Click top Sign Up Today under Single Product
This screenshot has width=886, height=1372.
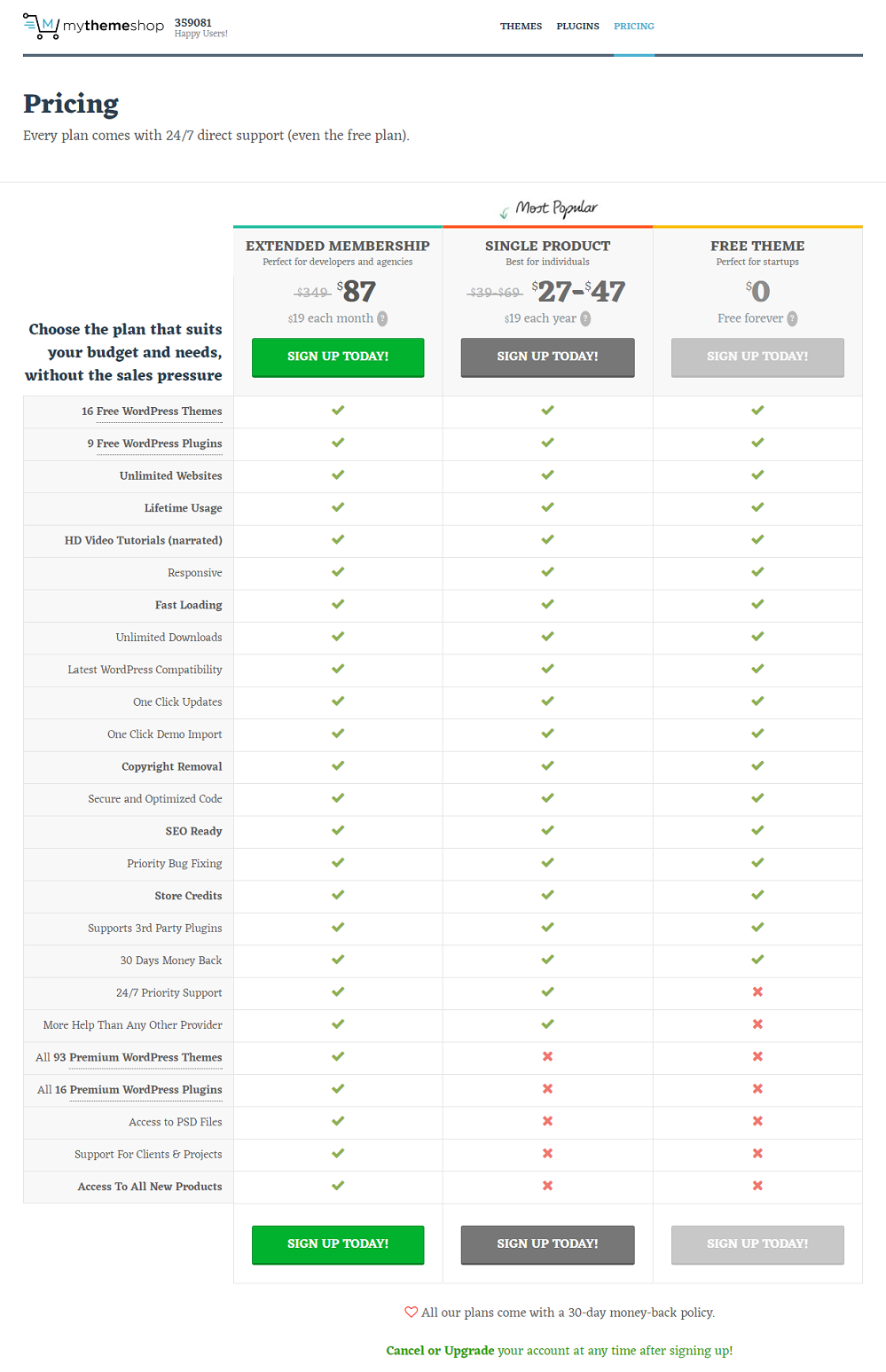point(547,357)
